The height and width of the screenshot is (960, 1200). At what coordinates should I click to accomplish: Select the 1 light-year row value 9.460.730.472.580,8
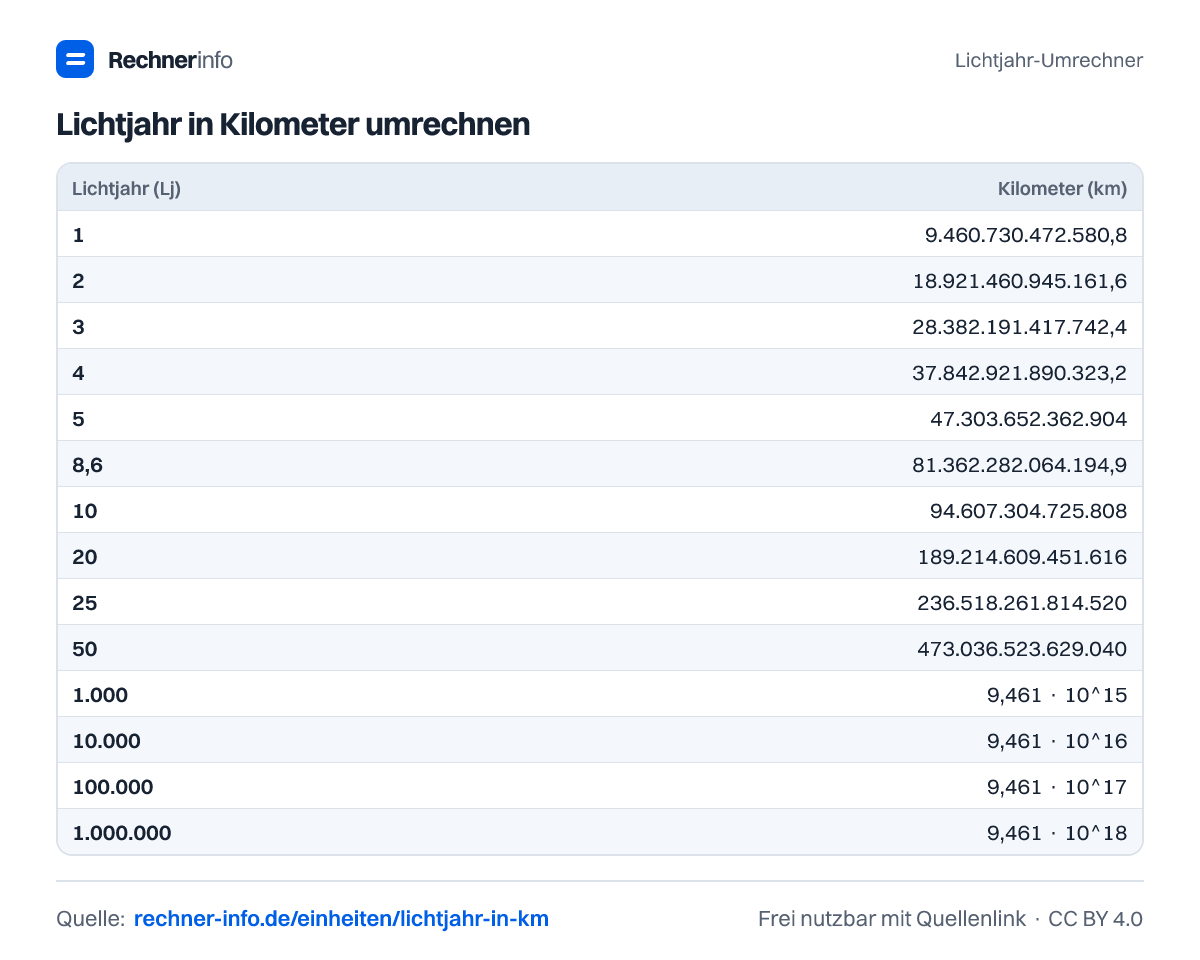coord(1026,235)
